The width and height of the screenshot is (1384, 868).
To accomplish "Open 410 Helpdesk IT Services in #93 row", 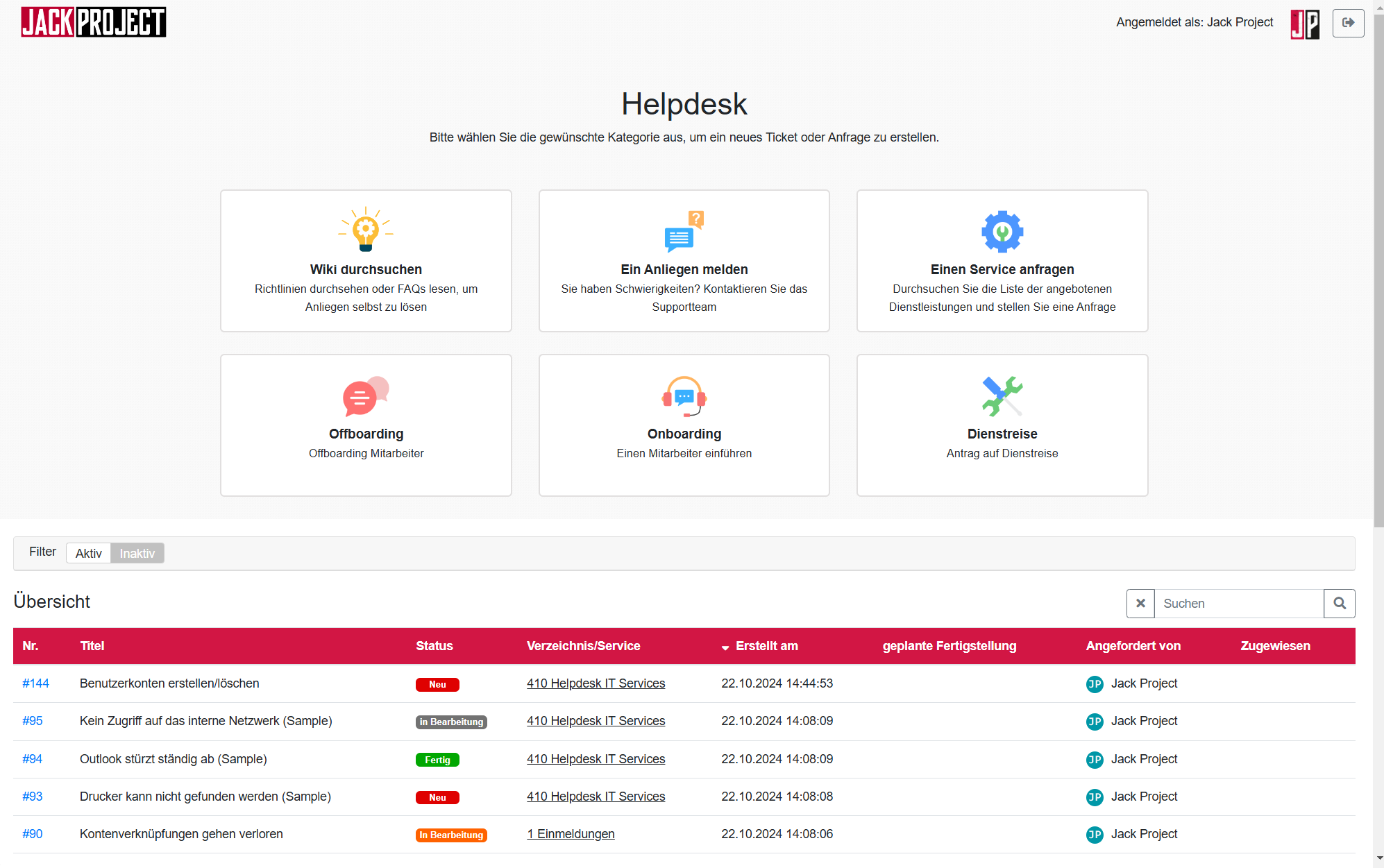I will [596, 797].
